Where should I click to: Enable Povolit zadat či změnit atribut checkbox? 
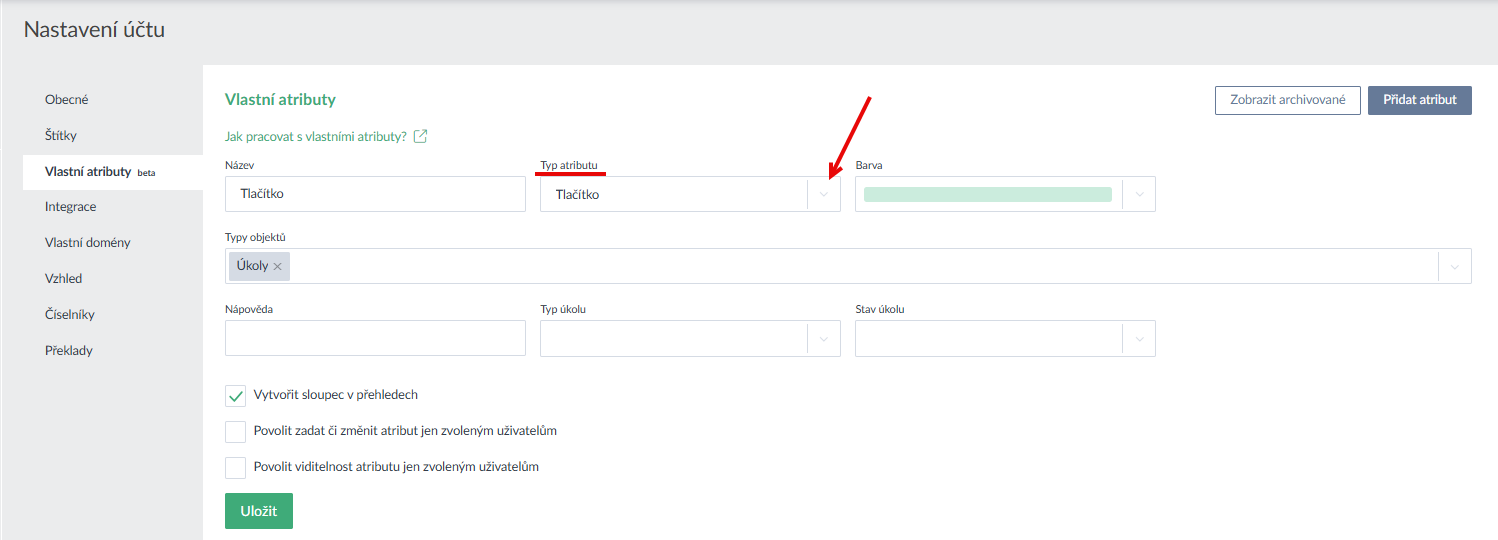point(236,432)
